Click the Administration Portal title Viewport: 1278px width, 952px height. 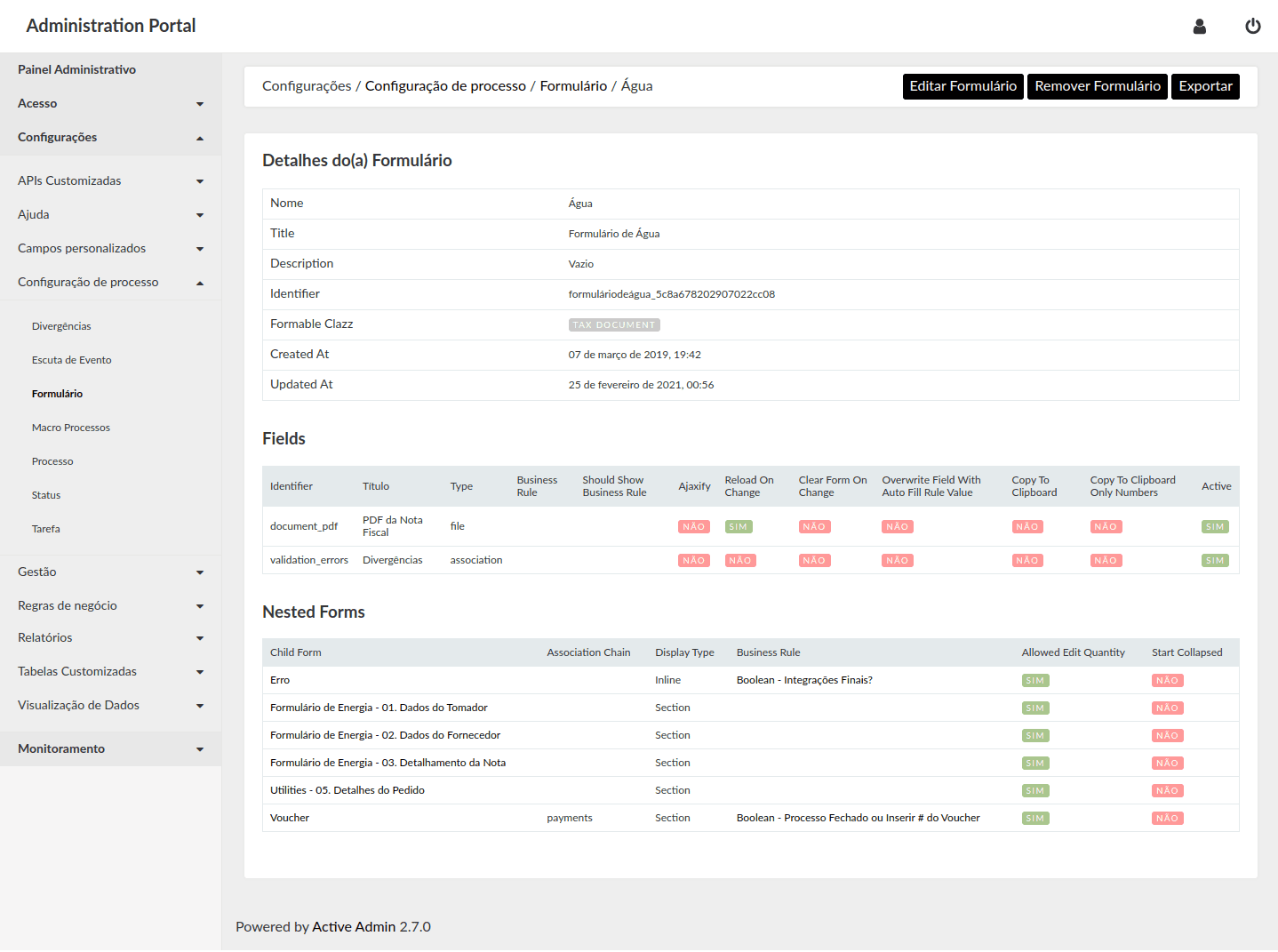point(111,26)
